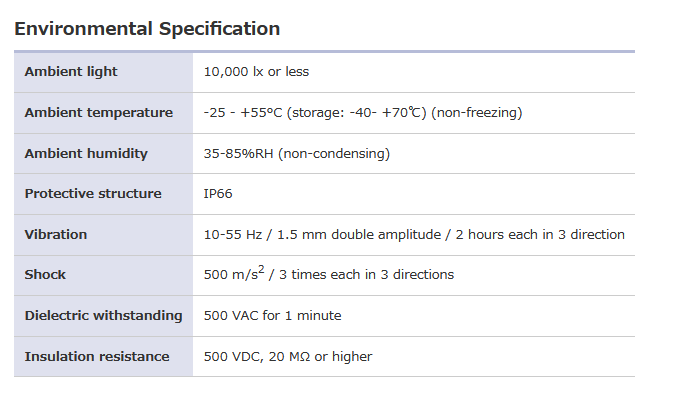Click the 500 VAC for 1 minute value
Screen dimensions: 700x405
click(x=272, y=316)
